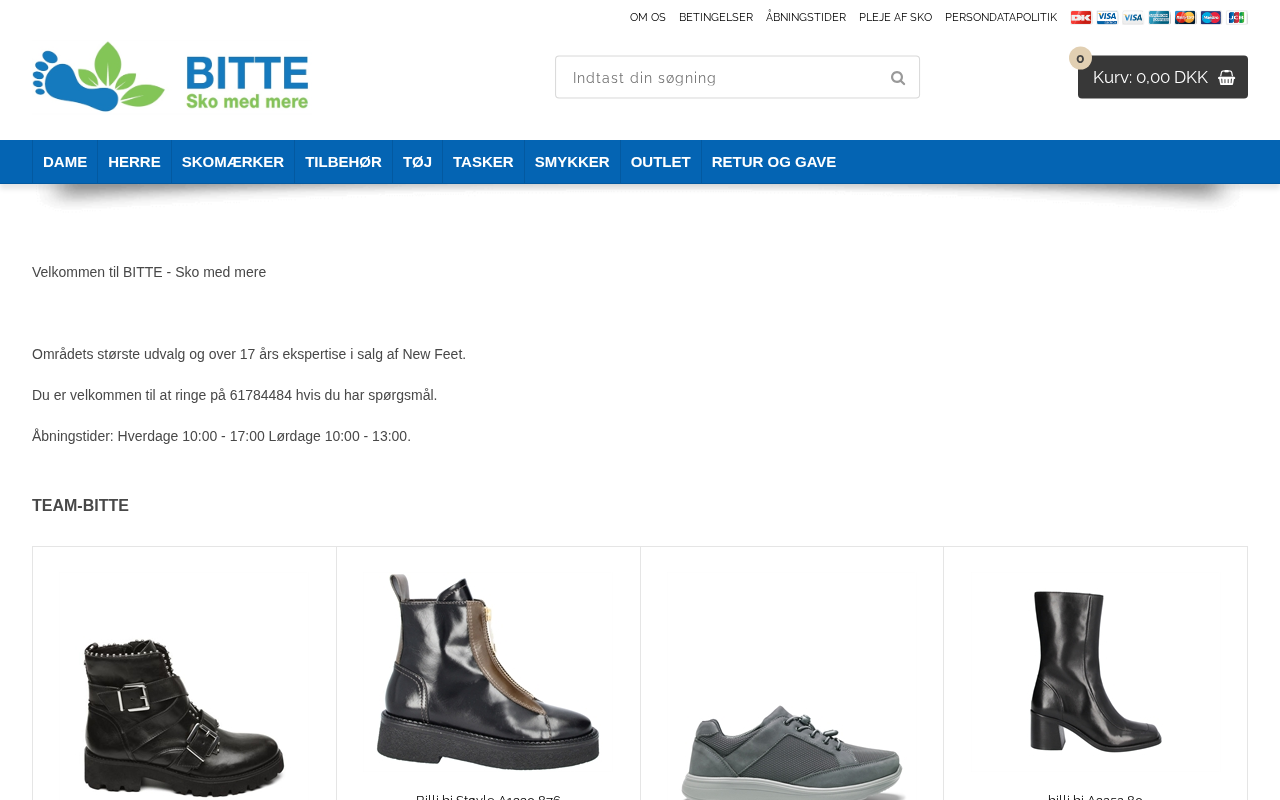This screenshot has width=1280, height=800.
Task: Click the Maestro payment card icon
Action: [1211, 17]
